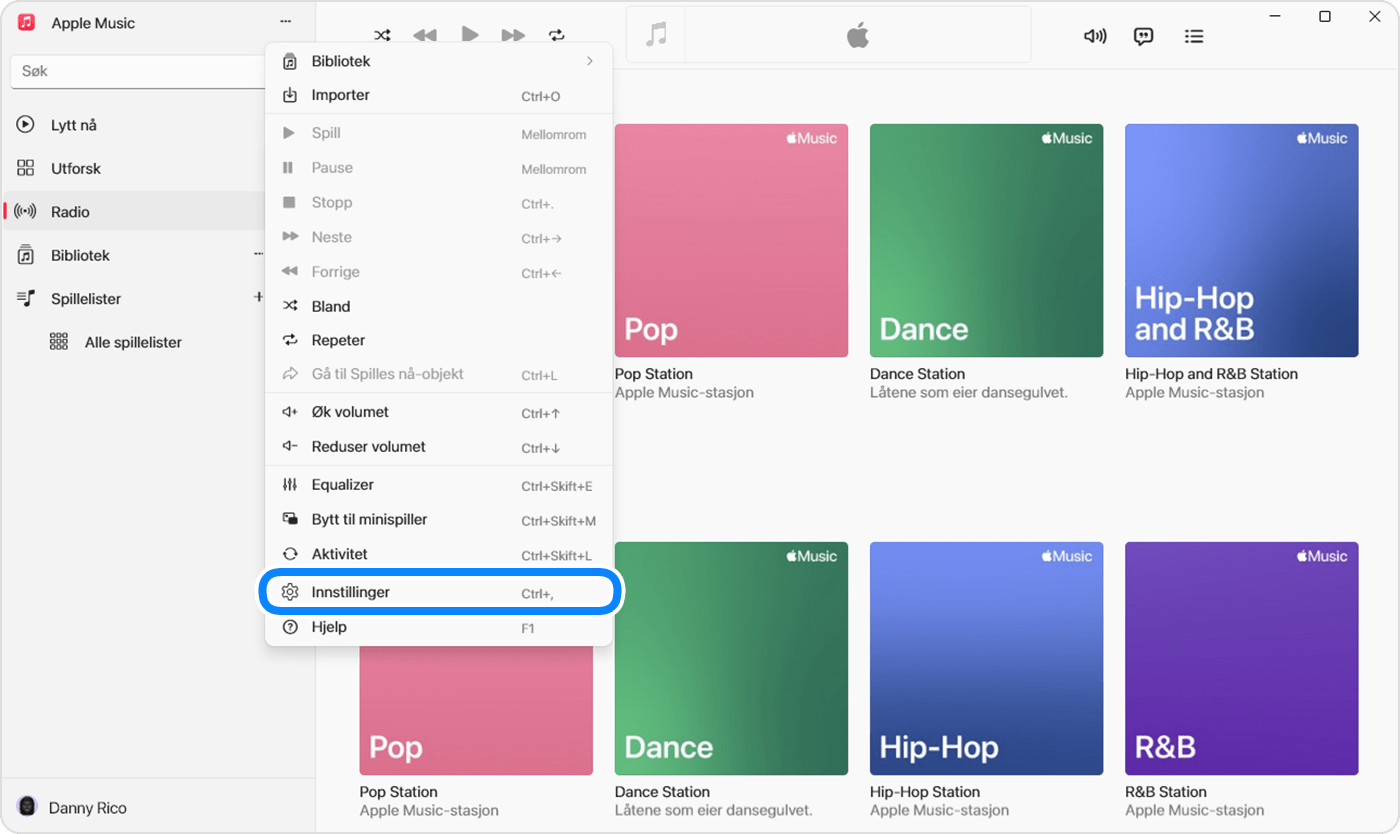1400x834 pixels.
Task: Click the plus button next to Spillelister
Action: tap(258, 297)
